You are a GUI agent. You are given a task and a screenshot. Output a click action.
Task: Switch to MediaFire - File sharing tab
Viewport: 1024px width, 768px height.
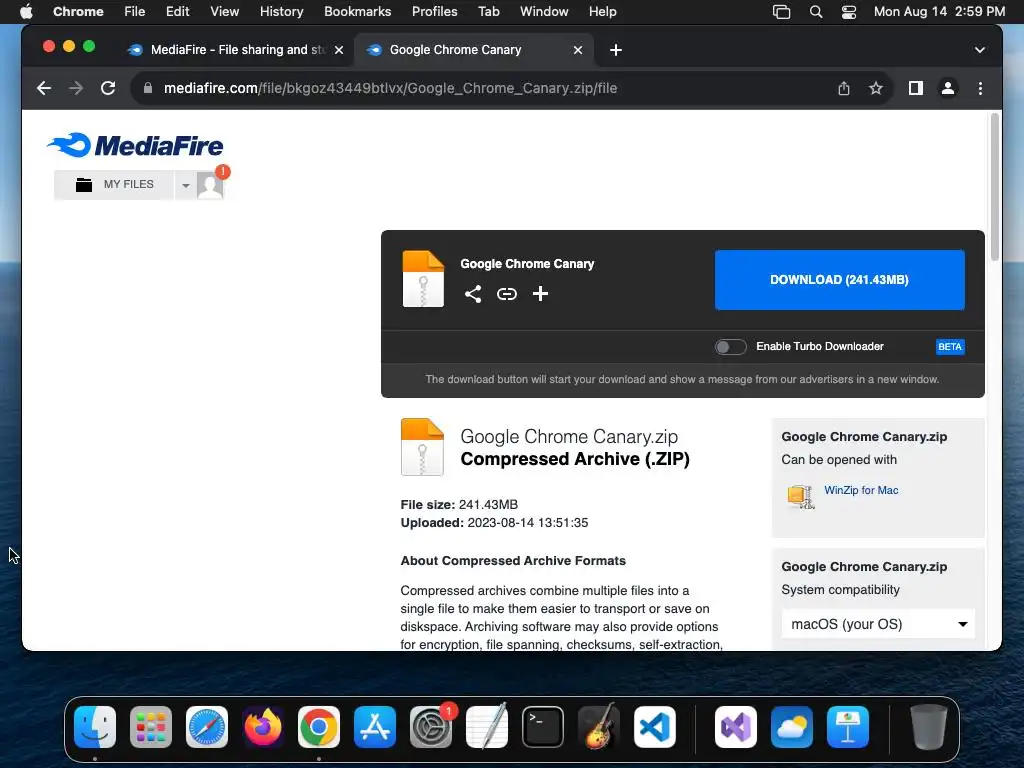tap(235, 50)
